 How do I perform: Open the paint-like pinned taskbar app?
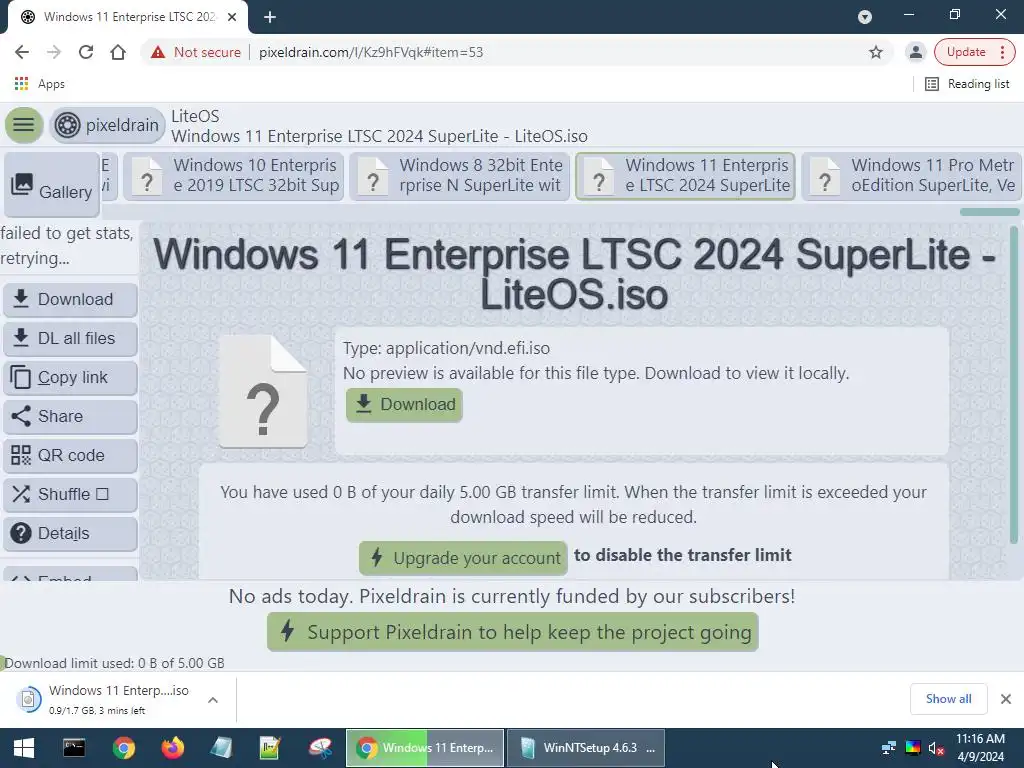[x=320, y=748]
